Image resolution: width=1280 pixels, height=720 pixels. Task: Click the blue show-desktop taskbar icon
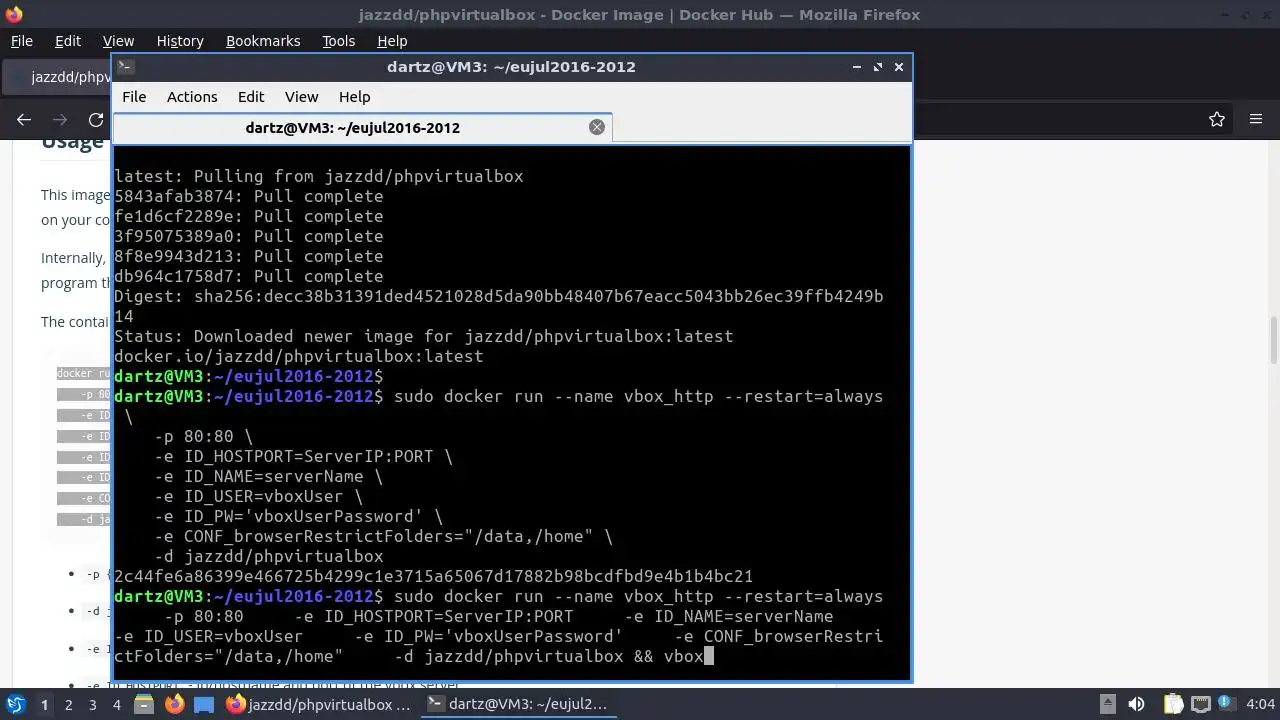204,704
